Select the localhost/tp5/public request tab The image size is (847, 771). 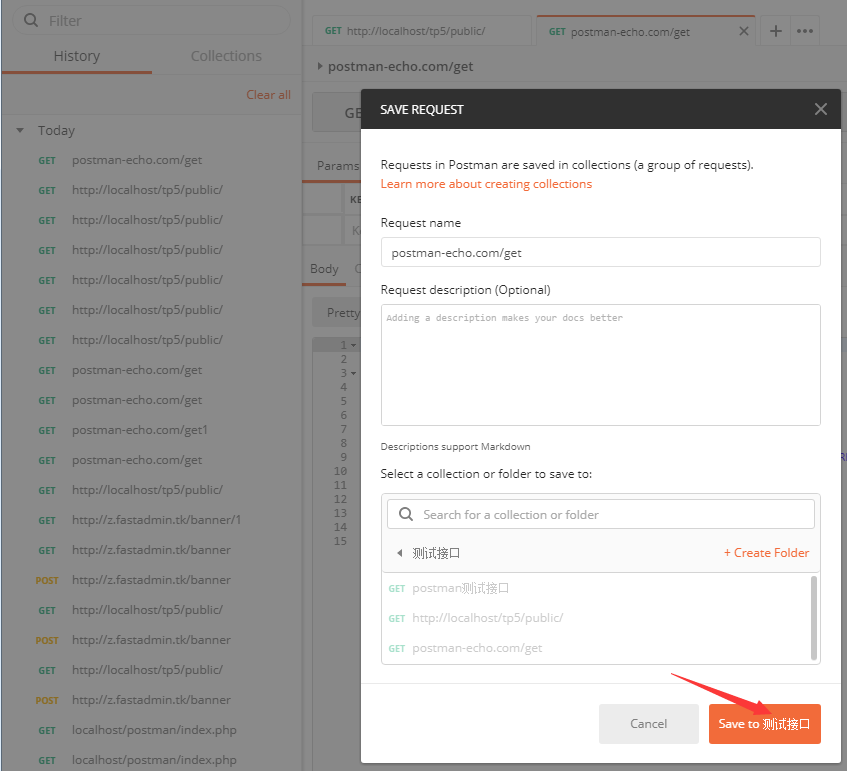tap(422, 31)
